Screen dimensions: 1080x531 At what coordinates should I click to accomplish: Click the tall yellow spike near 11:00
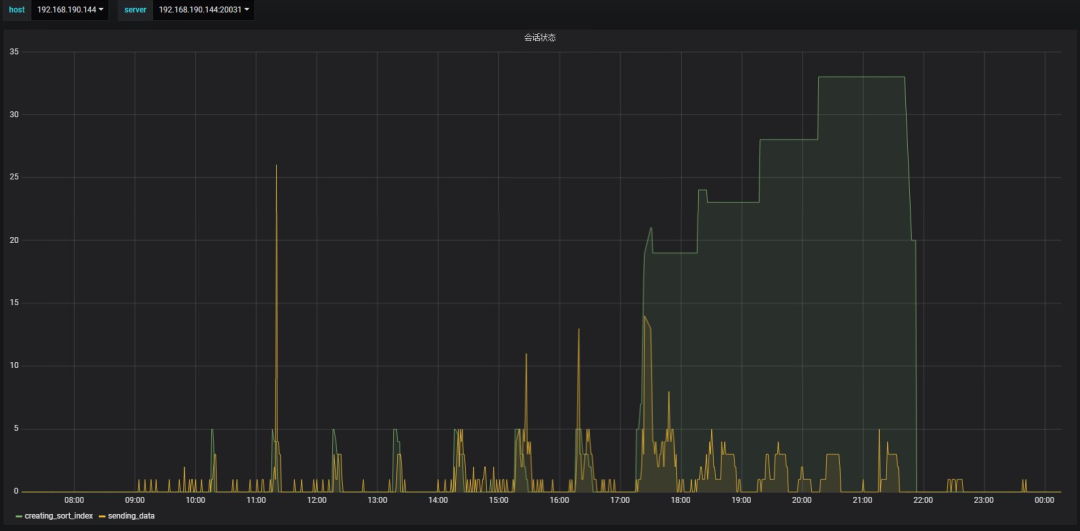pyautogui.click(x=276, y=170)
